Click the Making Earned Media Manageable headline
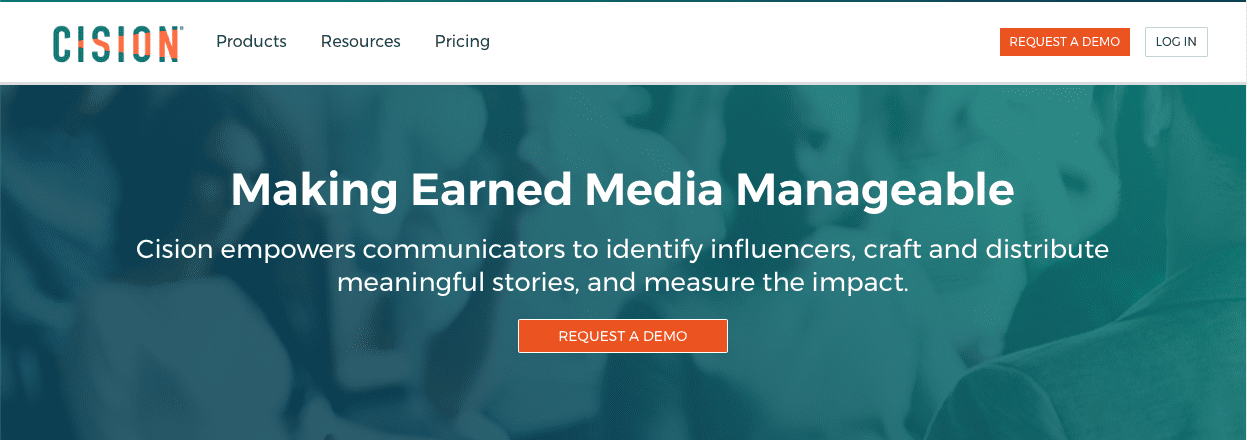1248x440 pixels. [x=622, y=190]
